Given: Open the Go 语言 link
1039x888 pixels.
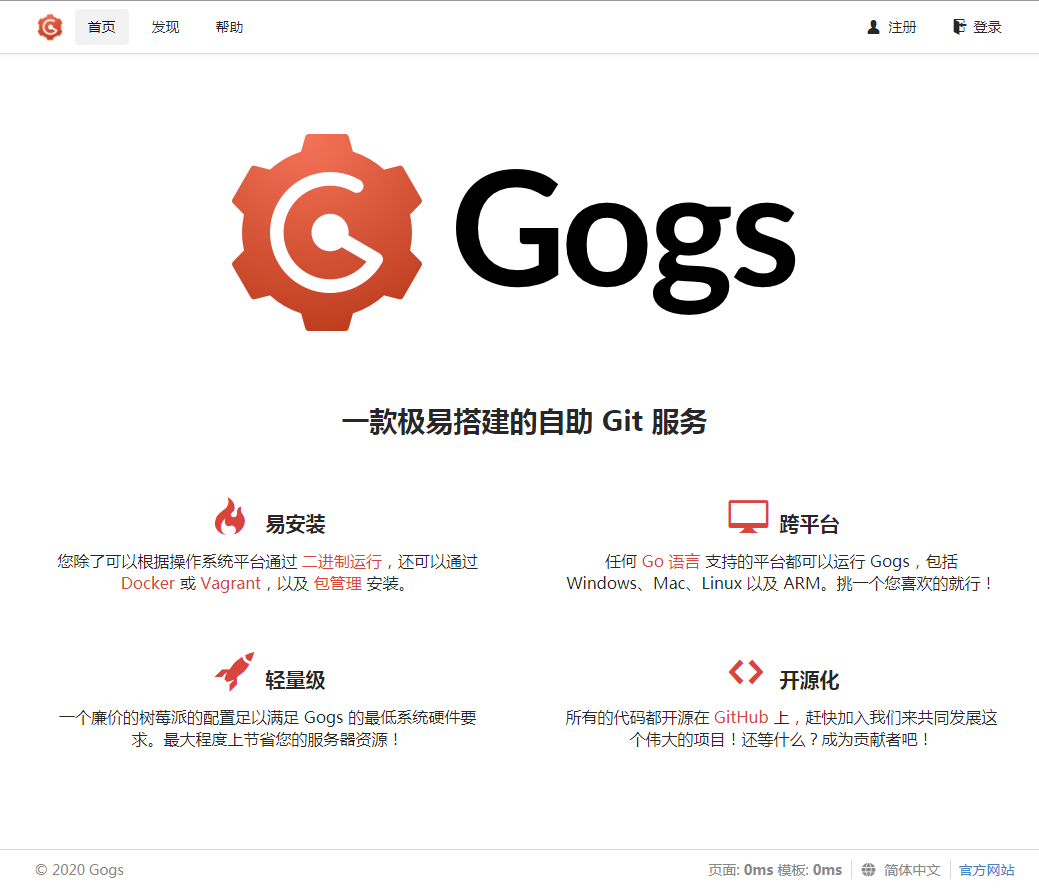Looking at the screenshot, I should 671,562.
